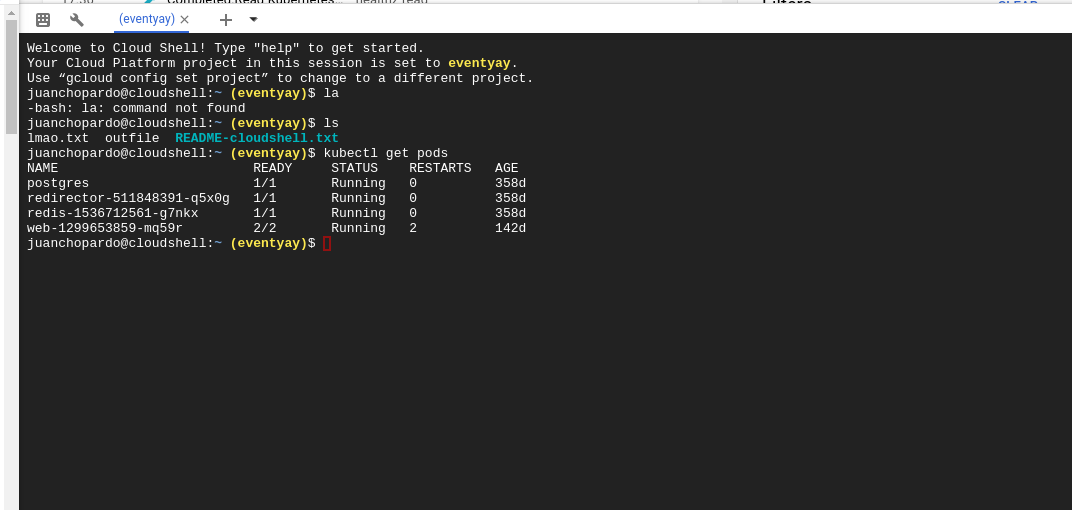Focus the terminal cursor at the prompt
The width and height of the screenshot is (1072, 510).
coord(327,243)
